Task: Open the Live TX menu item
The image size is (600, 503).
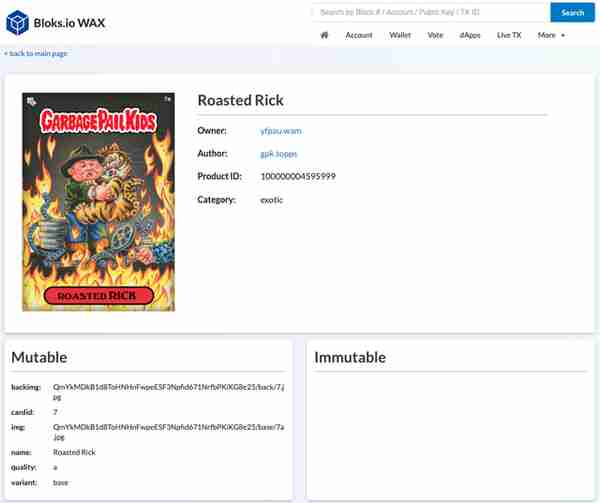Action: [x=509, y=35]
